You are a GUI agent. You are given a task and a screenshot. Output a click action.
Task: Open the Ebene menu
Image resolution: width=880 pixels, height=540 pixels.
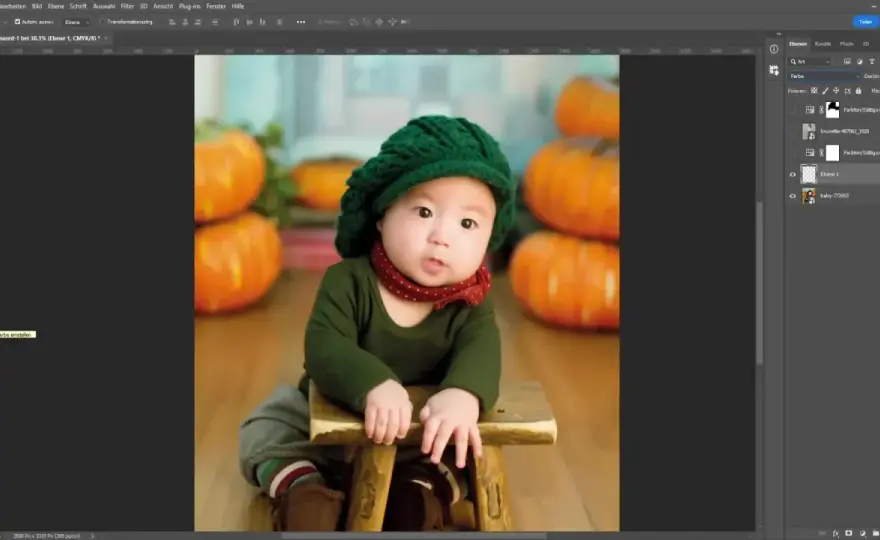(x=56, y=6)
